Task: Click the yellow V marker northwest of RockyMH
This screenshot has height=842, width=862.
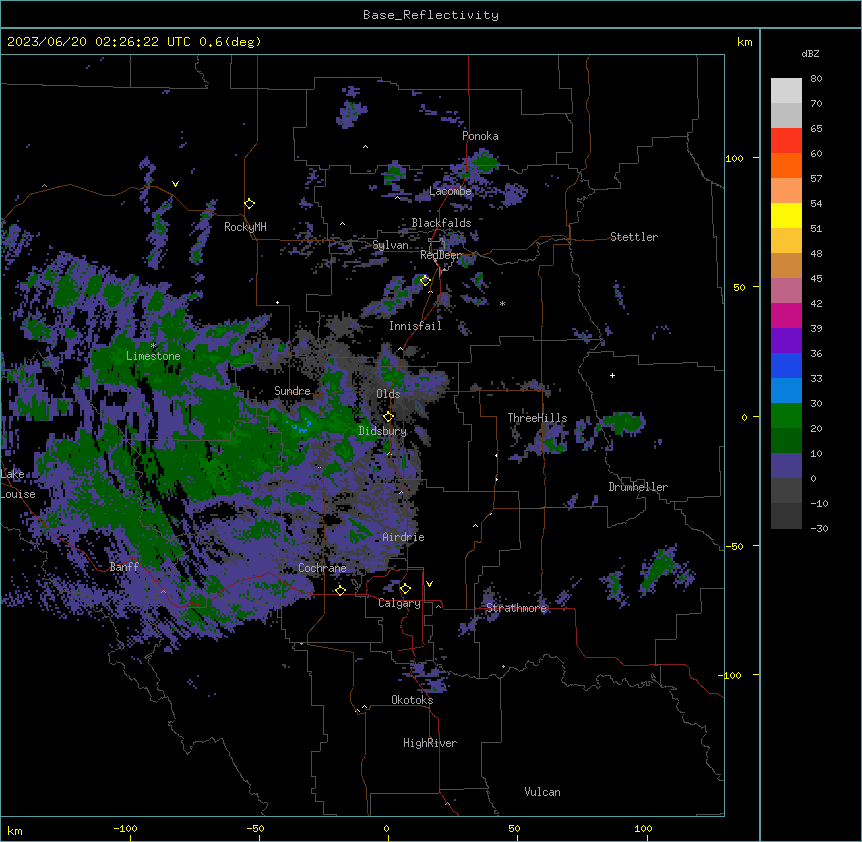Action: coord(175,184)
